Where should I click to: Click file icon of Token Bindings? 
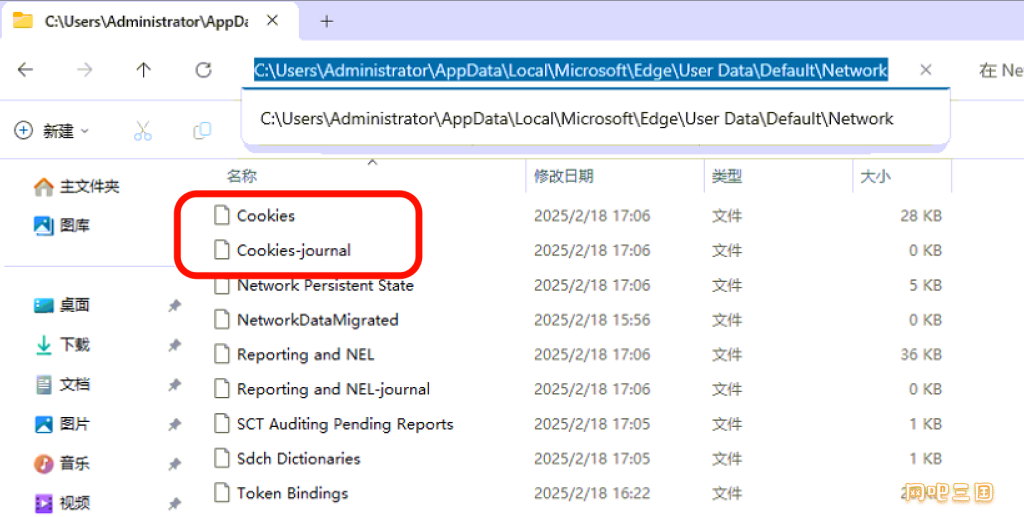pyautogui.click(x=222, y=493)
